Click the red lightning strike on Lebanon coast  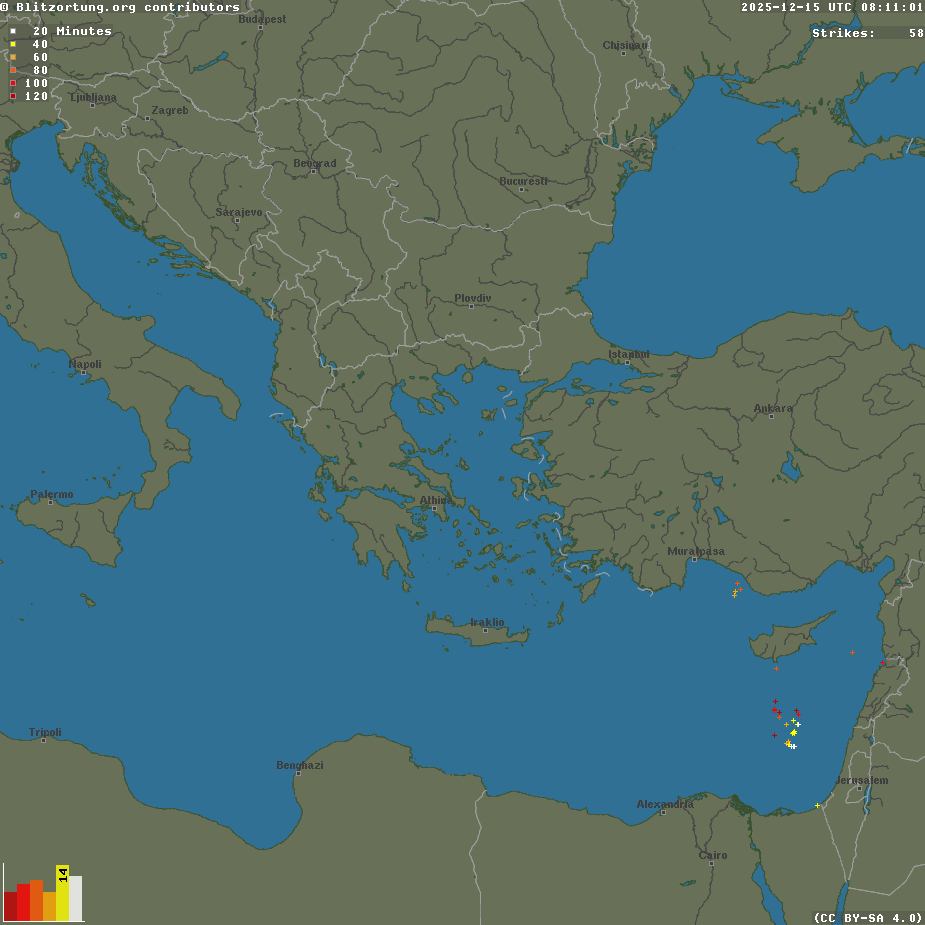[x=882, y=663]
